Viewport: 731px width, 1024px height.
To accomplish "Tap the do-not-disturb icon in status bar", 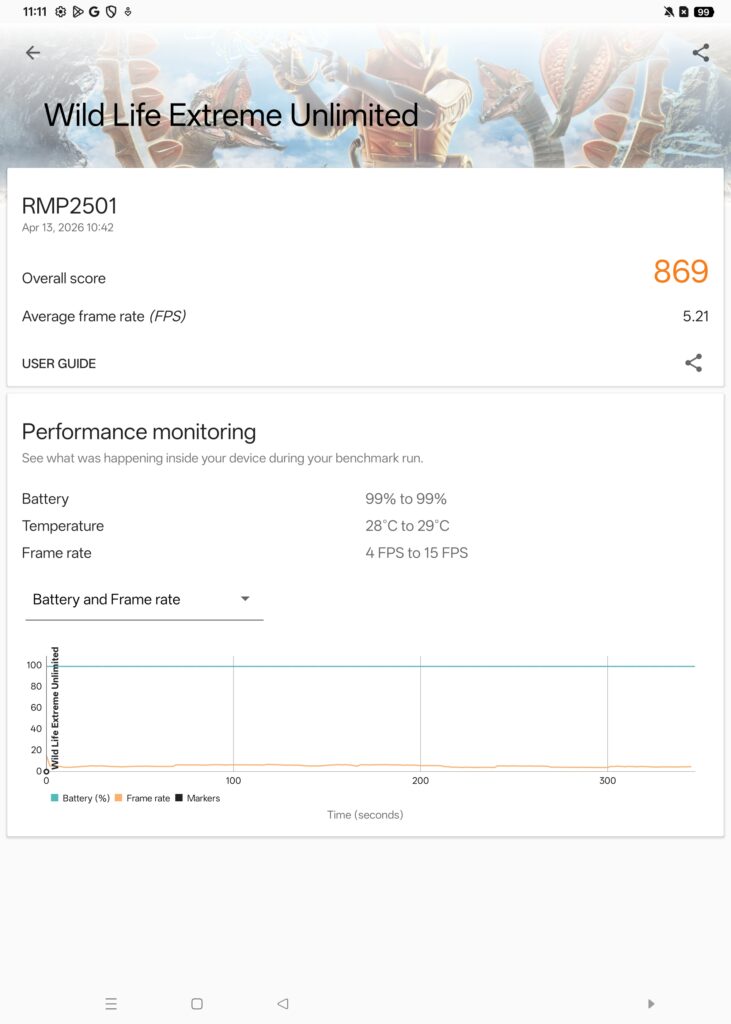I will 668,12.
